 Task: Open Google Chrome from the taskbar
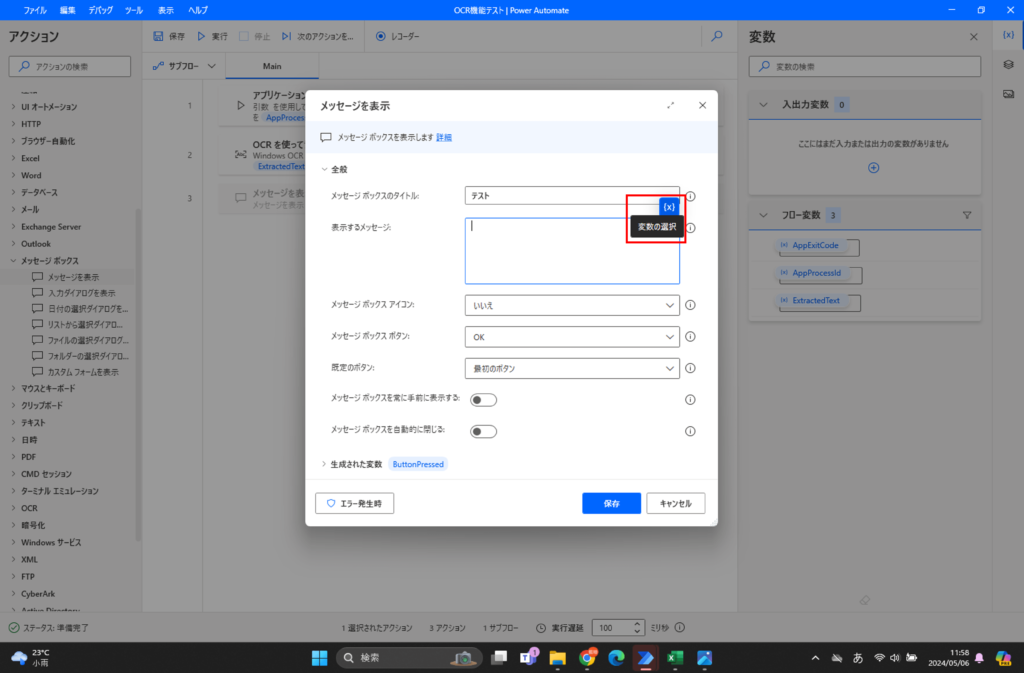point(587,658)
